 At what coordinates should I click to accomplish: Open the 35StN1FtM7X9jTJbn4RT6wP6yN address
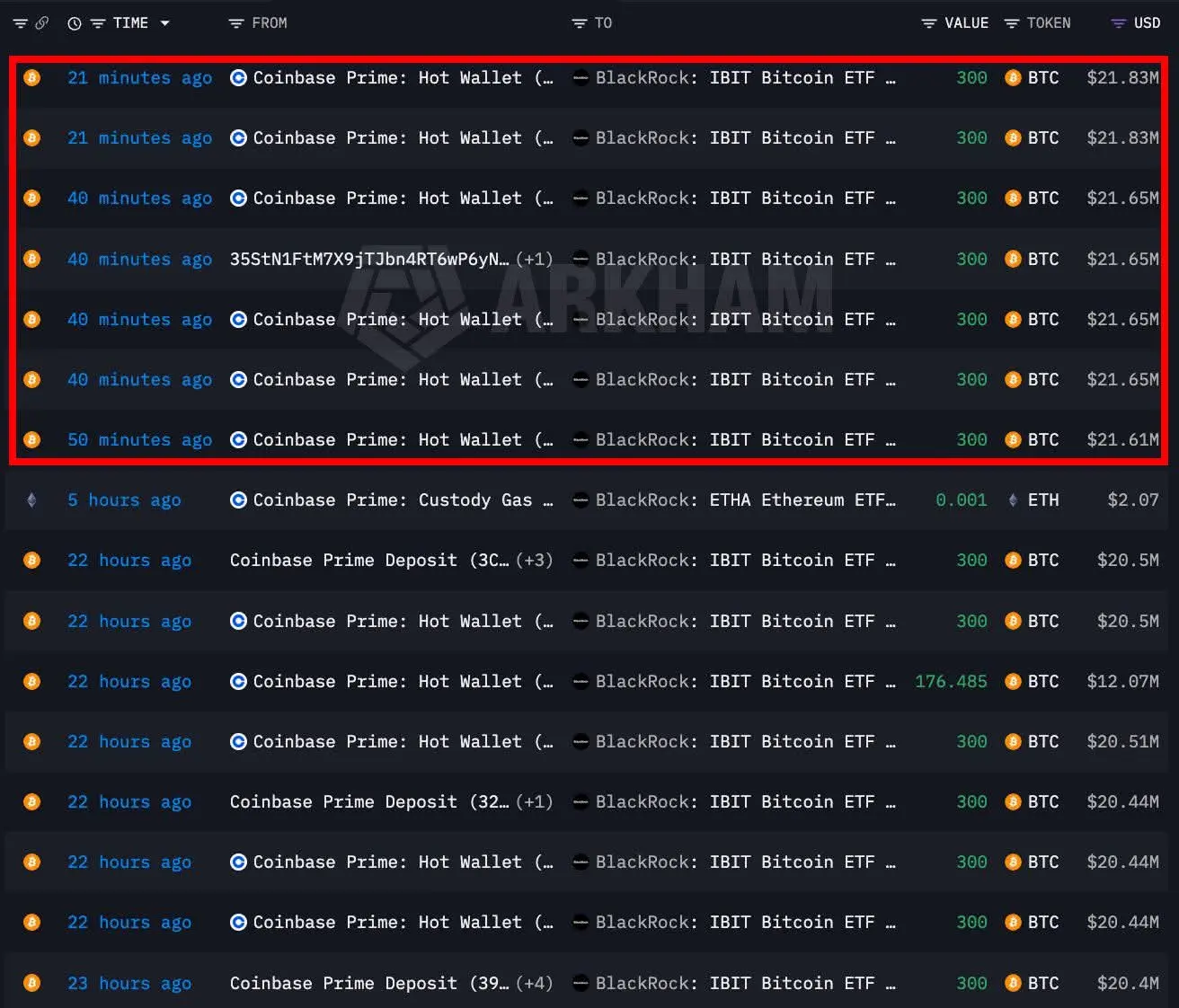(x=369, y=260)
